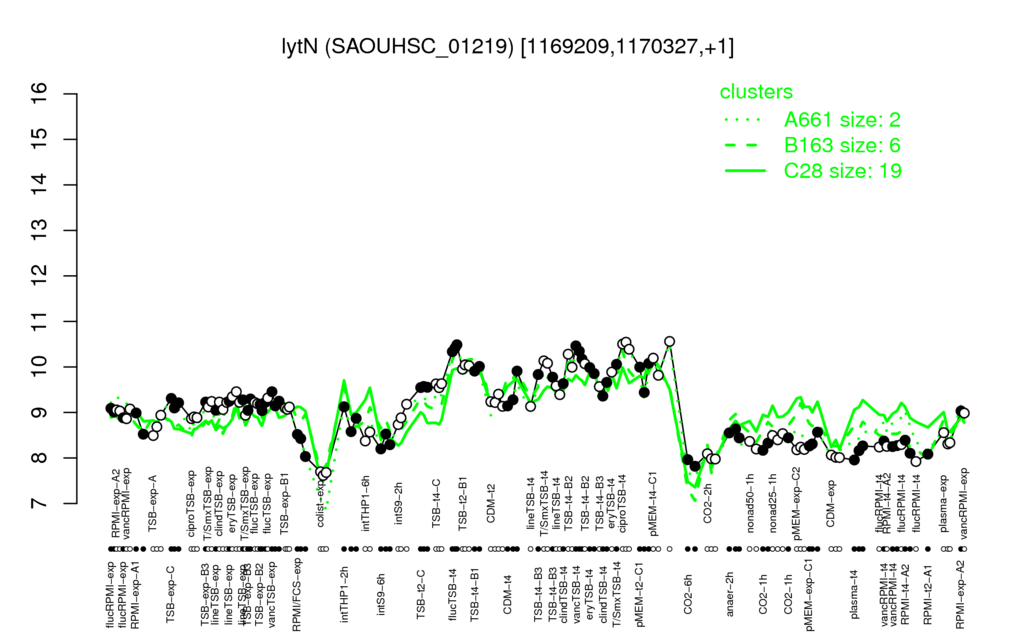Viewport: 1024px width, 640px height.
Task: Click the 'clusters' legend heading
Action: coord(756,92)
